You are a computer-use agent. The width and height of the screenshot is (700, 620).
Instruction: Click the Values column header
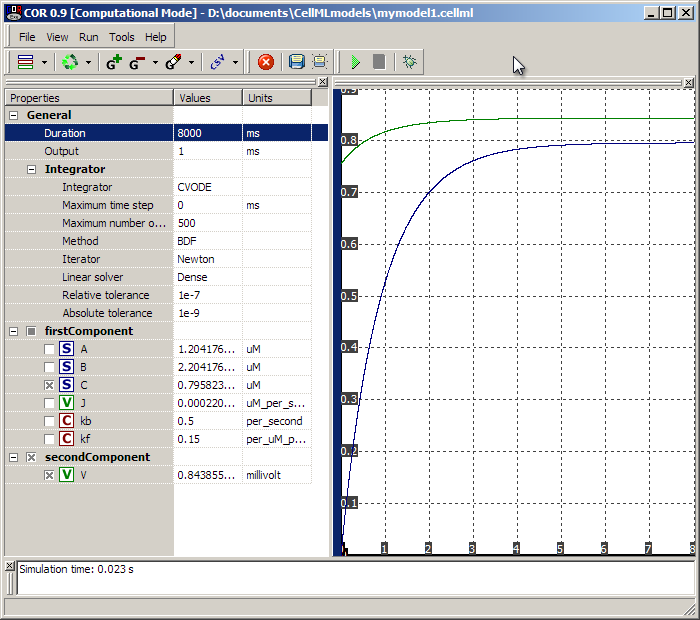[x=208, y=98]
